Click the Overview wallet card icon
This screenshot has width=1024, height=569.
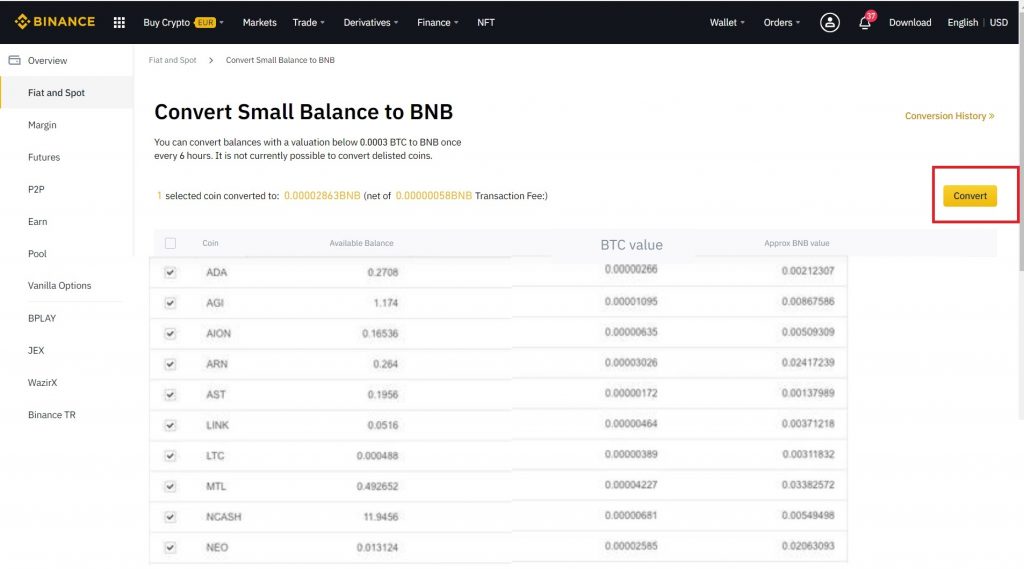click(x=14, y=60)
